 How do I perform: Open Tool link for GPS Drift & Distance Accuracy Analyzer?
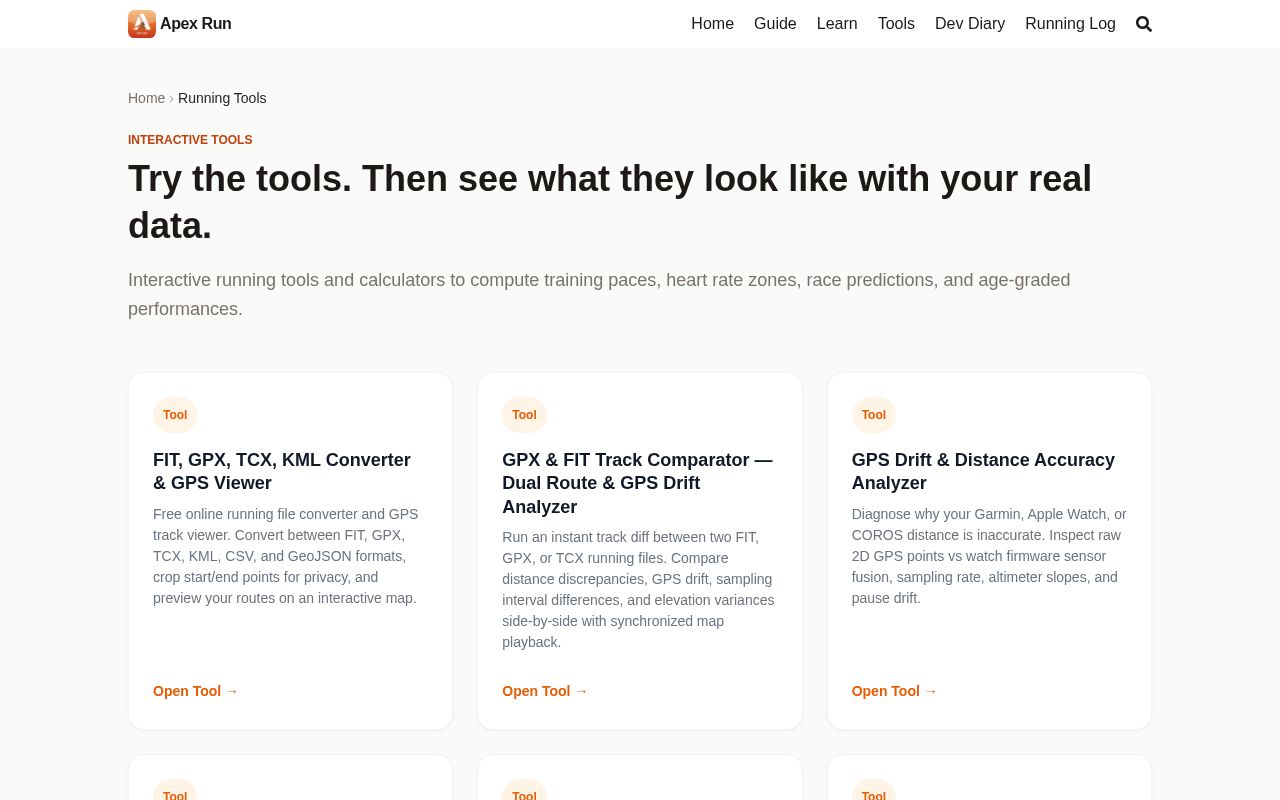[x=894, y=691]
